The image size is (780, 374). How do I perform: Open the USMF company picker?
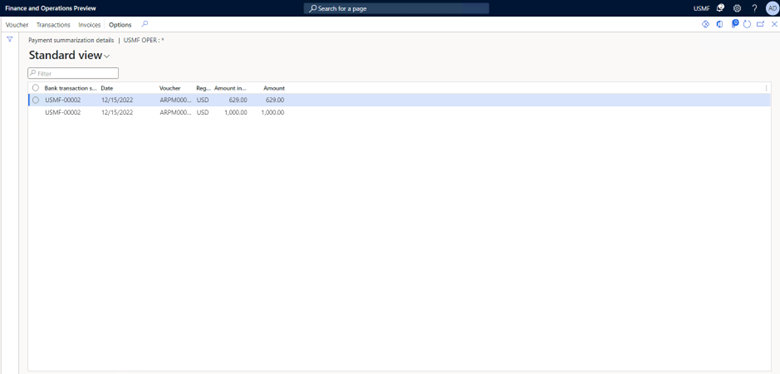701,8
